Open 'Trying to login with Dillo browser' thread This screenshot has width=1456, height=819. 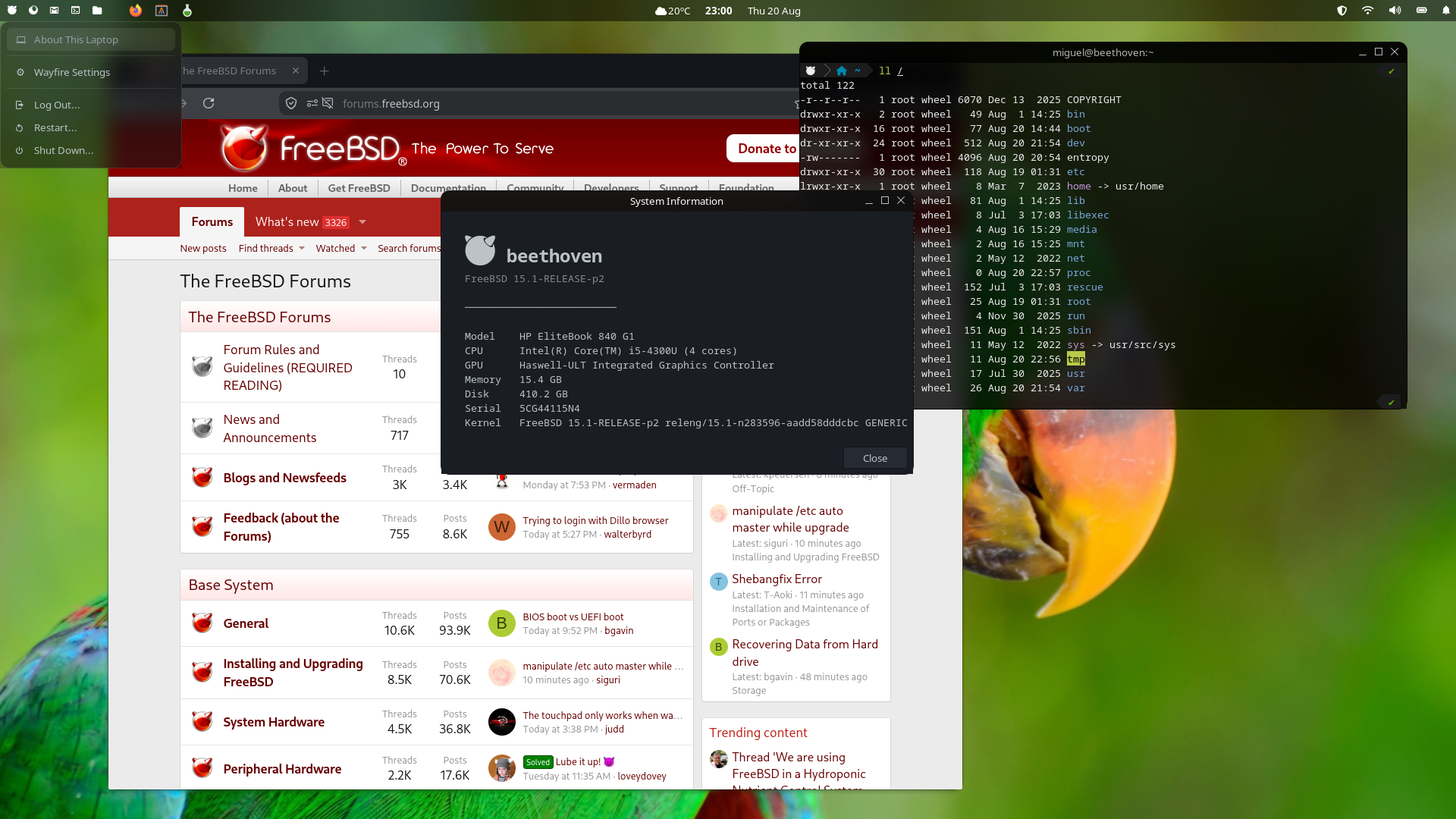(x=595, y=520)
